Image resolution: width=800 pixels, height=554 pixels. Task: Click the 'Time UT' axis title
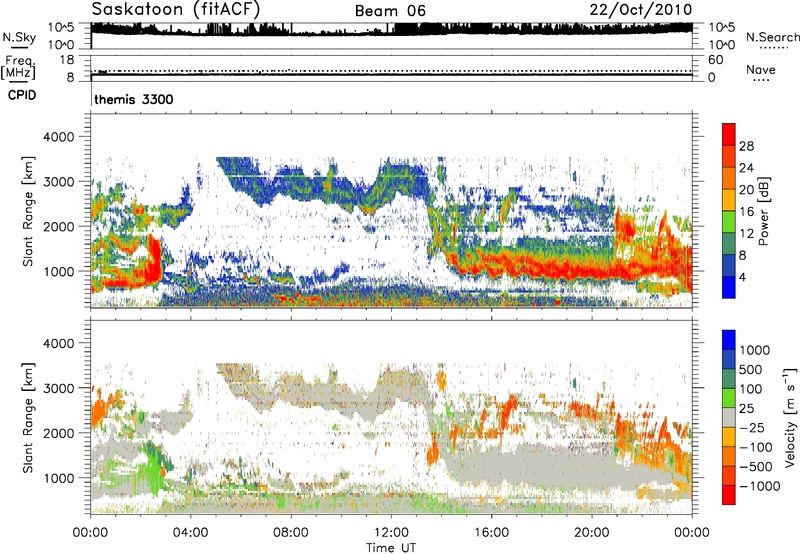pyautogui.click(x=391, y=548)
